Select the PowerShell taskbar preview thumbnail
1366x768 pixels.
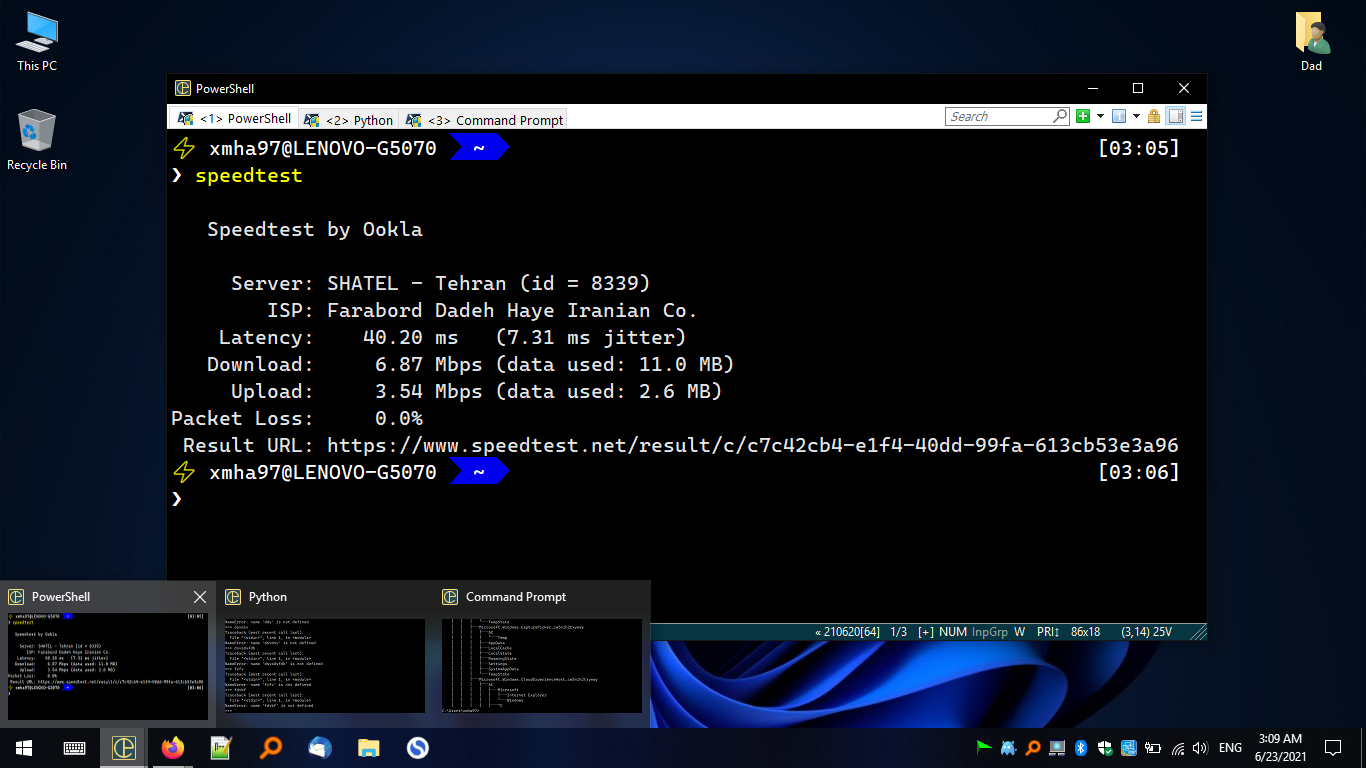[x=108, y=668]
